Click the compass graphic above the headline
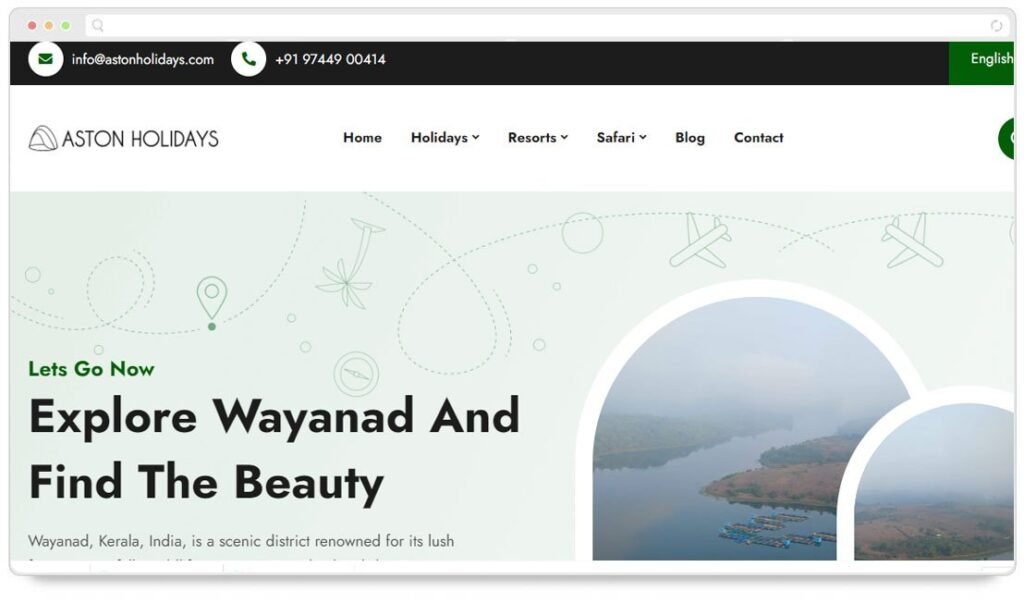Viewport: 1024px width, 616px height. pyautogui.click(x=356, y=374)
